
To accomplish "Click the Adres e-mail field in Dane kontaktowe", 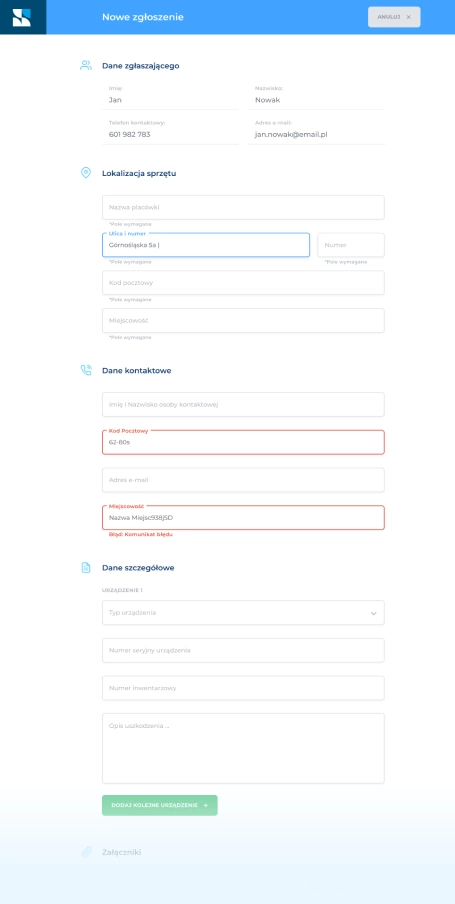I will pyautogui.click(x=243, y=480).
